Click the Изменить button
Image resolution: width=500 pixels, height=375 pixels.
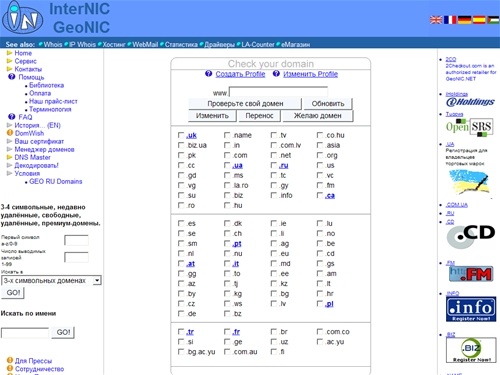coord(212,116)
